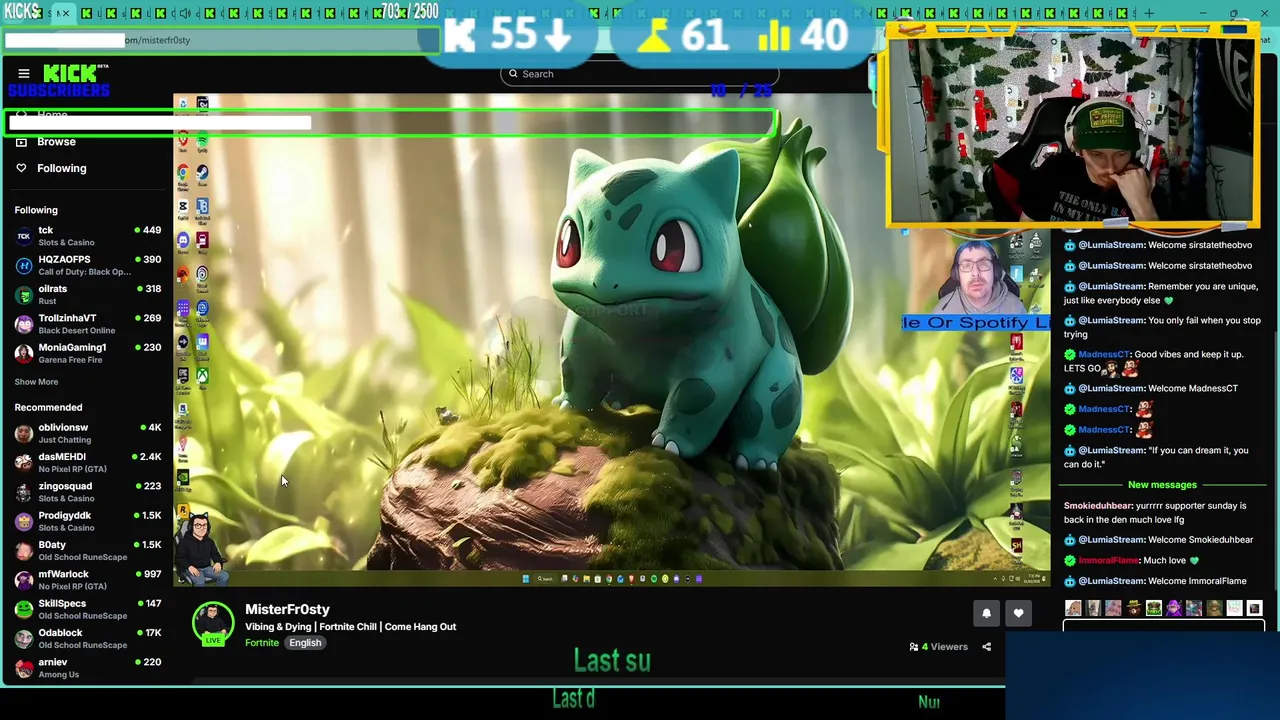Viewport: 1280px width, 720px height.
Task: Open Odablock recommended channel
Action: pyautogui.click(x=87, y=638)
